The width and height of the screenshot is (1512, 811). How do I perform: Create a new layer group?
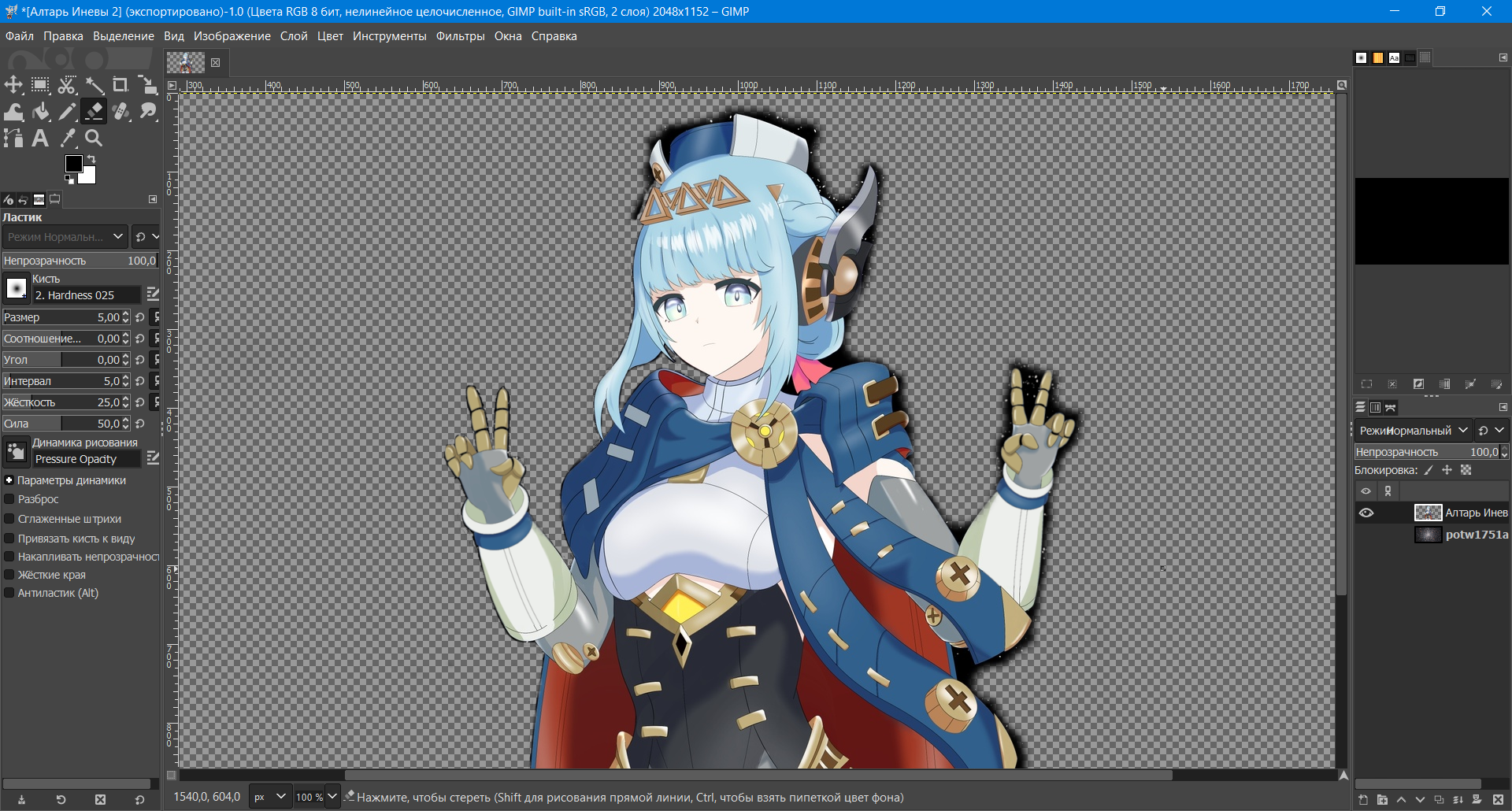pyautogui.click(x=1382, y=799)
